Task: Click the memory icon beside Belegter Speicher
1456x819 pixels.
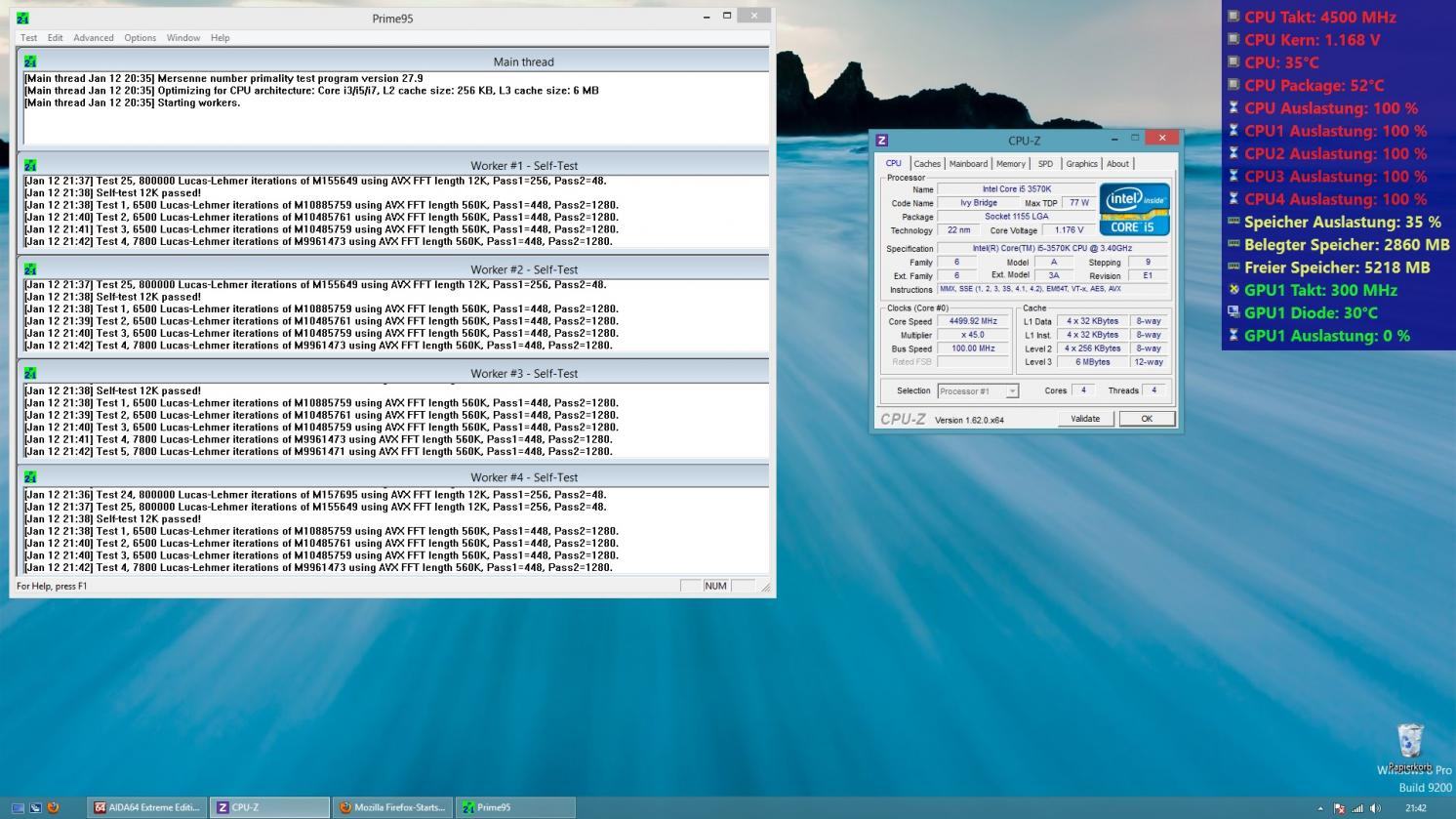Action: (x=1234, y=244)
